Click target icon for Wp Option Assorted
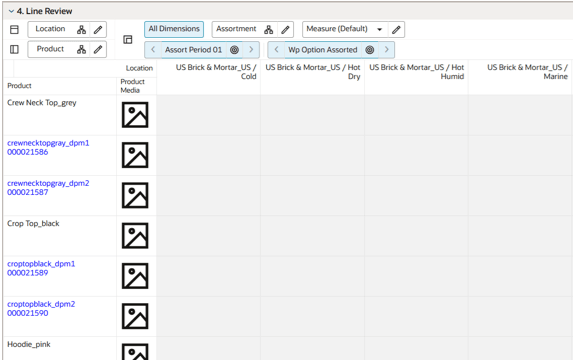Screen dimensions: 573x362 click(370, 50)
